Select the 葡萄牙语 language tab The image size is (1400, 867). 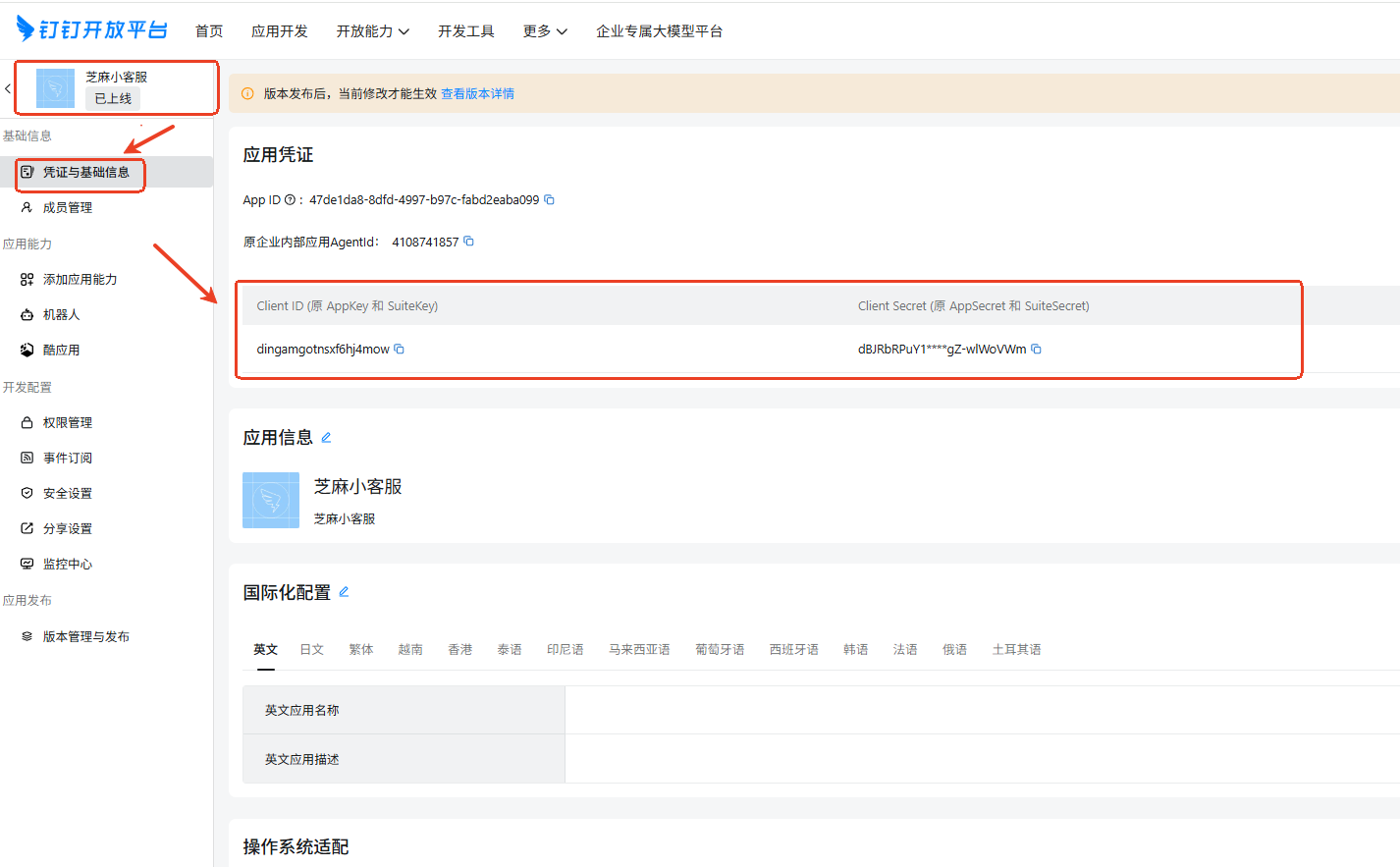click(x=720, y=649)
